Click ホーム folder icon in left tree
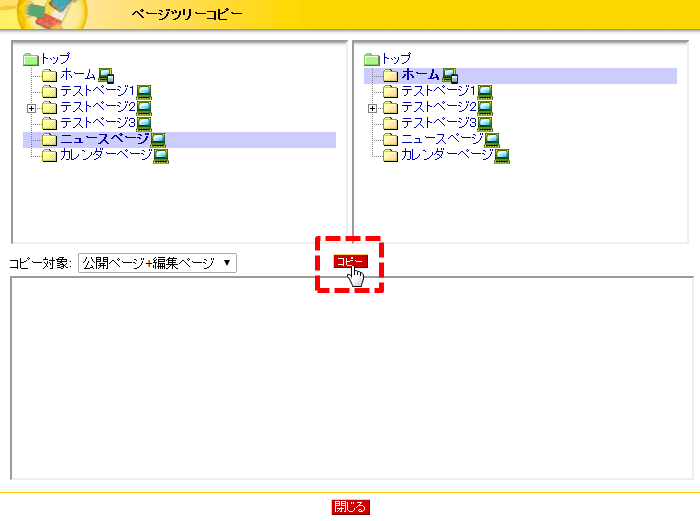700x521 pixels. tap(49, 75)
